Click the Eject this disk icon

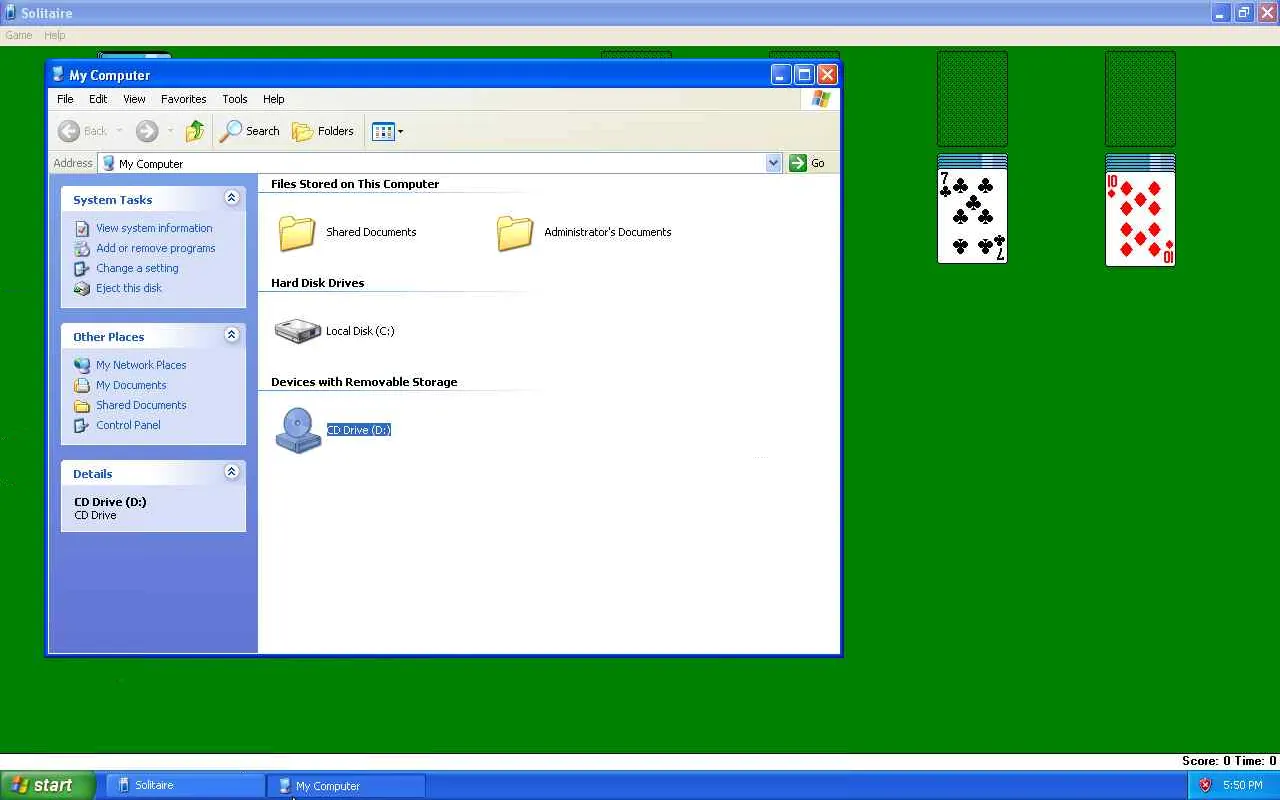point(82,288)
